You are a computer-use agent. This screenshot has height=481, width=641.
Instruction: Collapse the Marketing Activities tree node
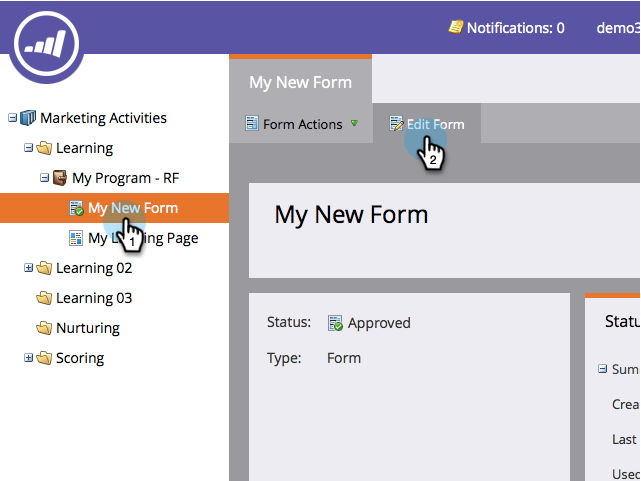13,118
